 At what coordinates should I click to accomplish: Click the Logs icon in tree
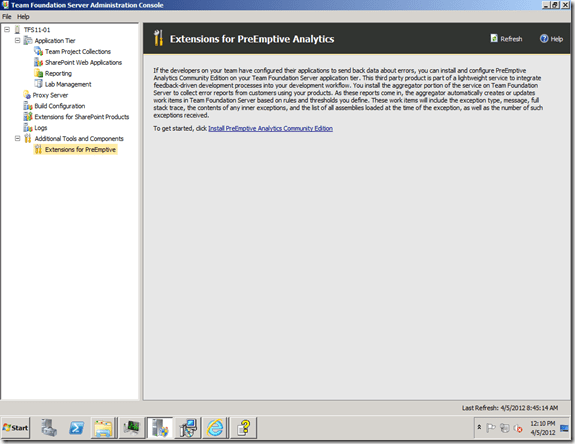tap(28, 128)
